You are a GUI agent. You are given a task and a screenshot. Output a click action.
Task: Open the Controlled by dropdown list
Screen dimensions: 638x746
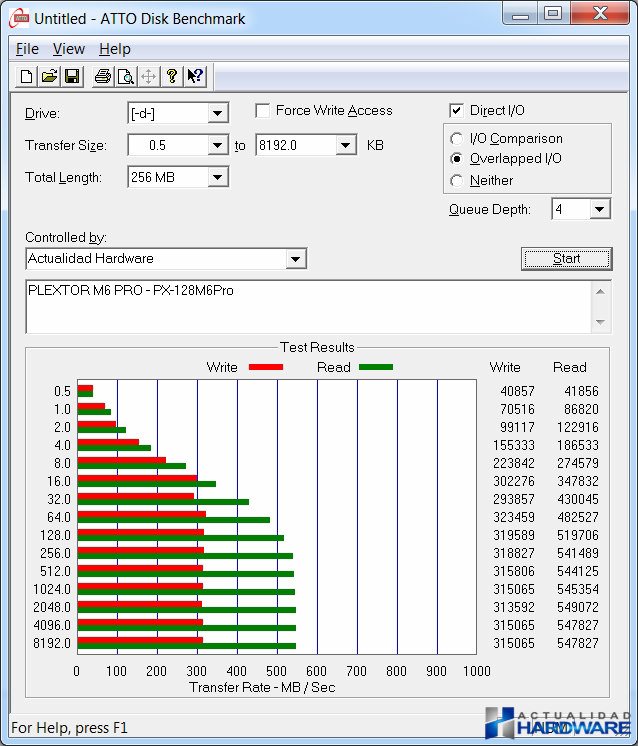[295, 259]
